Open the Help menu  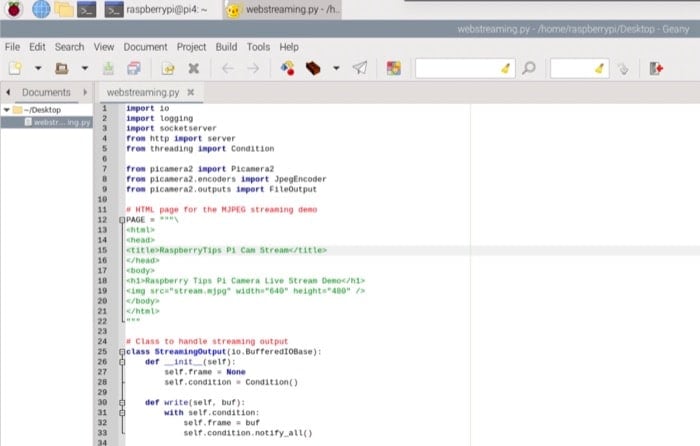pos(289,47)
